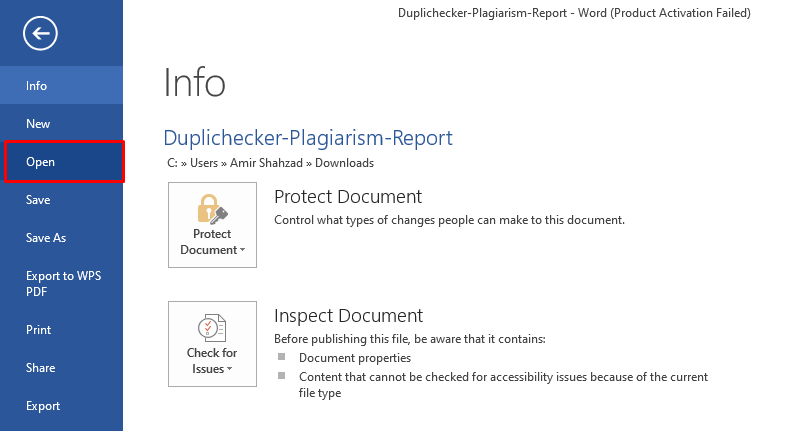Image resolution: width=802 pixels, height=431 pixels.
Task: Click the back arrow to exit Backstage
Action: 40,33
